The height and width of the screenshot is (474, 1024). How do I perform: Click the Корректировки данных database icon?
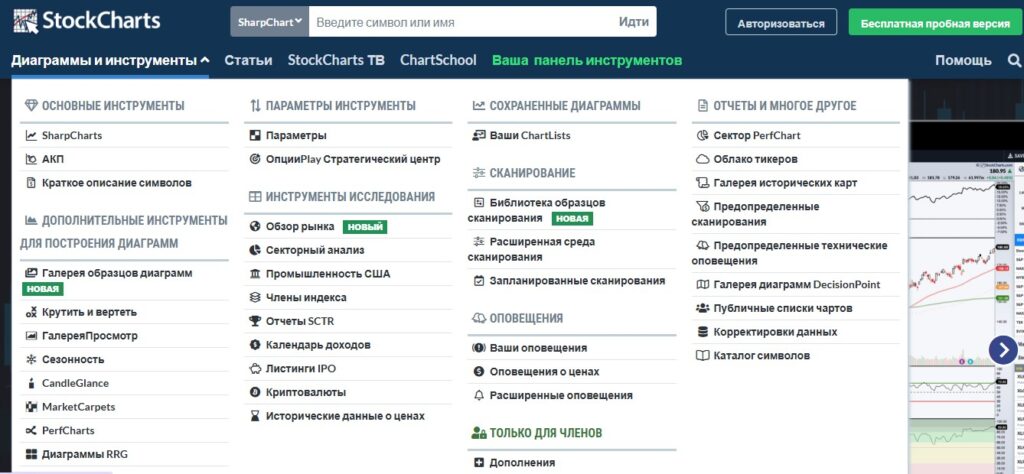coord(703,332)
